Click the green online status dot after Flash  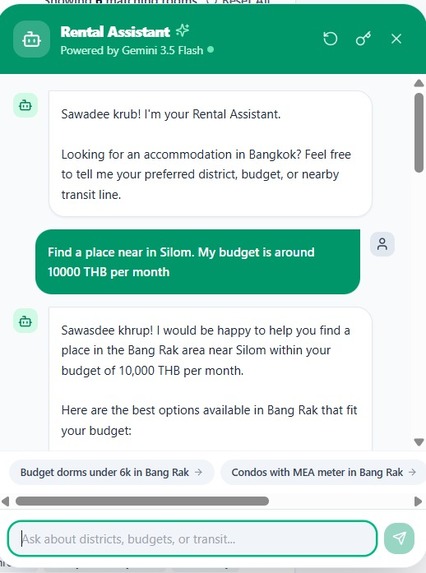click(x=210, y=49)
